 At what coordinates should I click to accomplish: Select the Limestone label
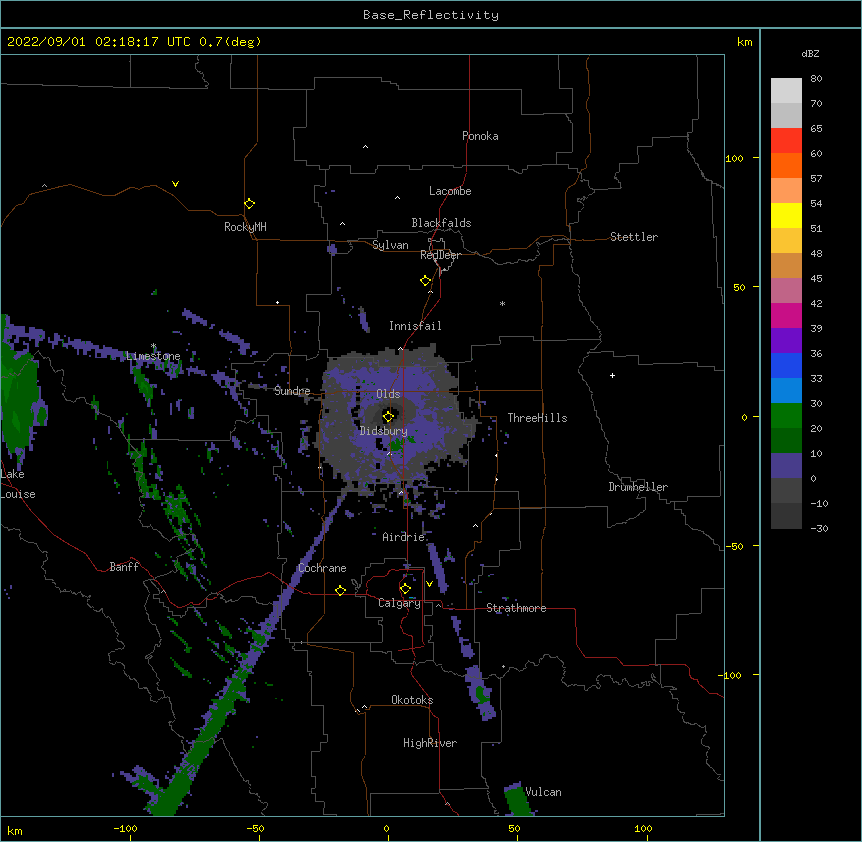pos(153,356)
